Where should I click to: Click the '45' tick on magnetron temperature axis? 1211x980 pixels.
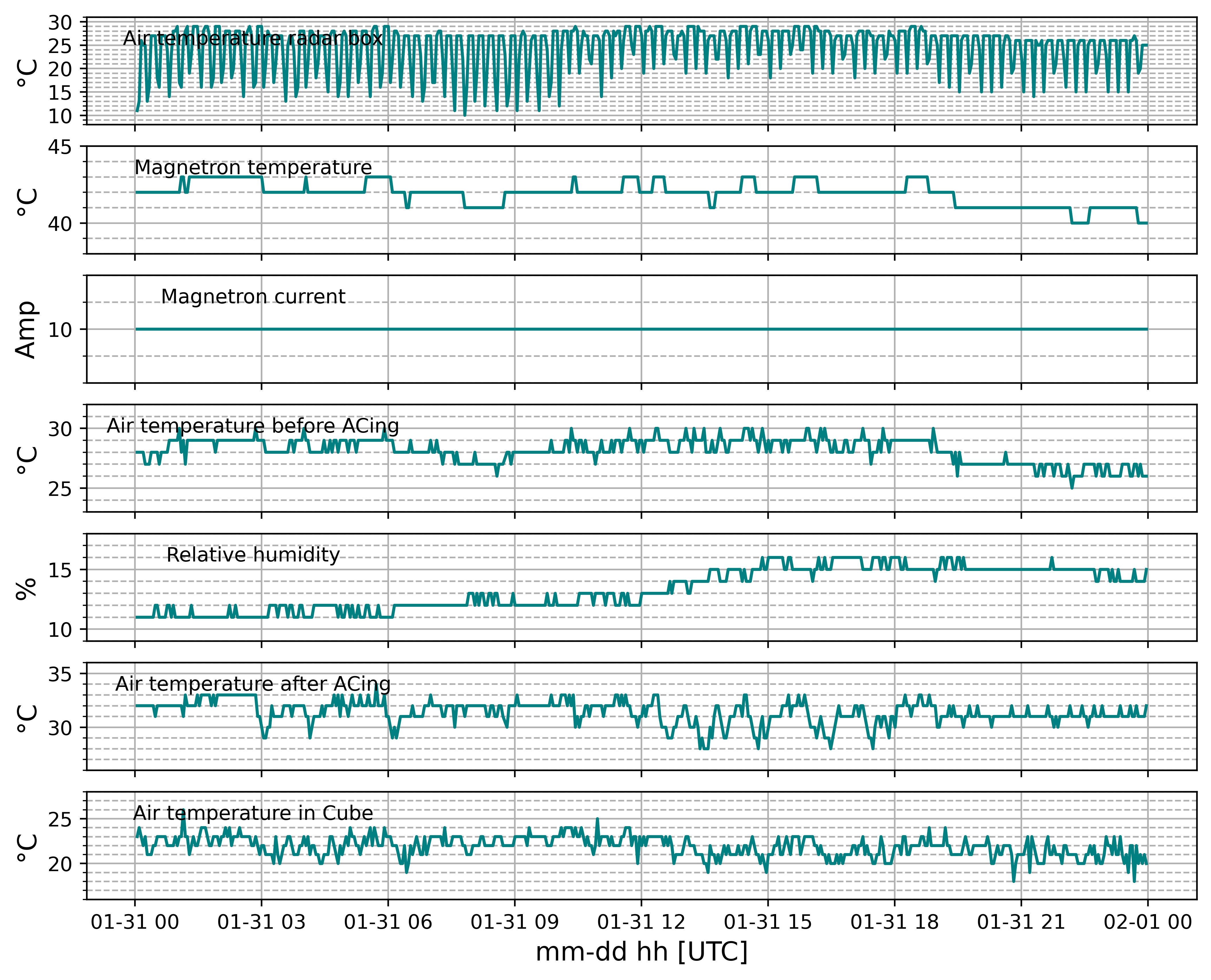[x=60, y=147]
